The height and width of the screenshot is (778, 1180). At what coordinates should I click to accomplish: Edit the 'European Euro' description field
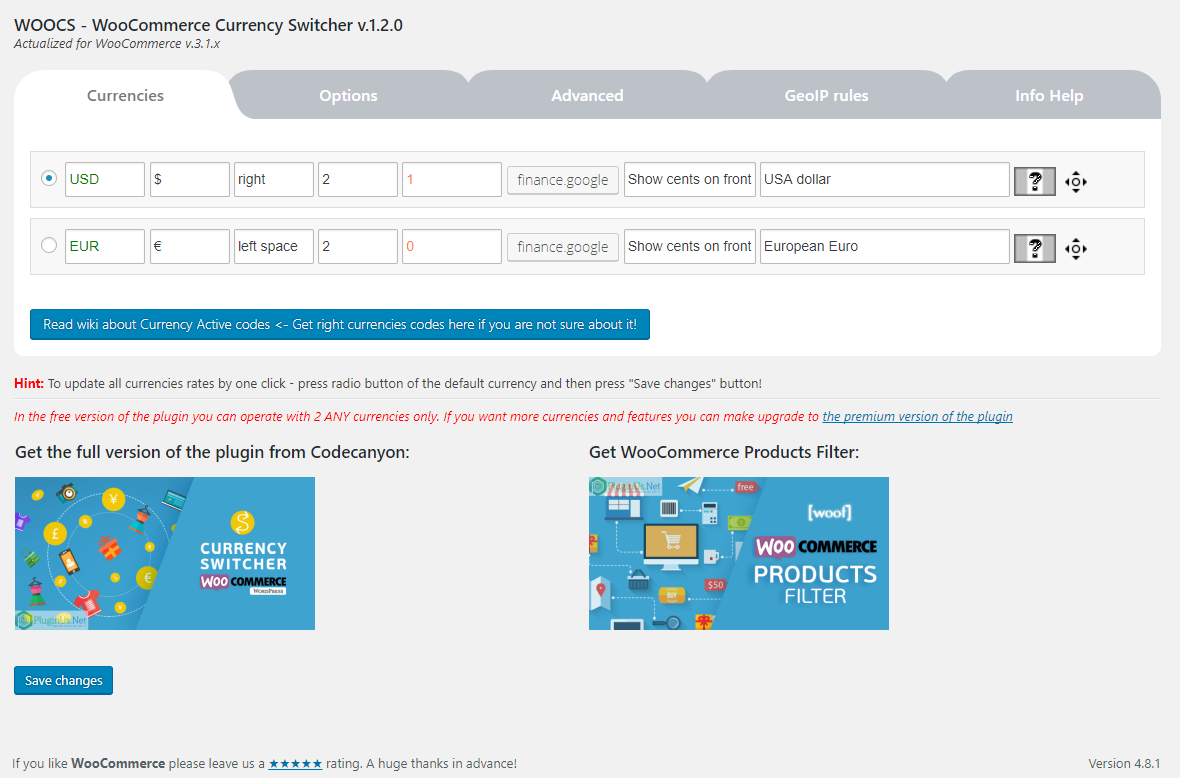(x=884, y=246)
